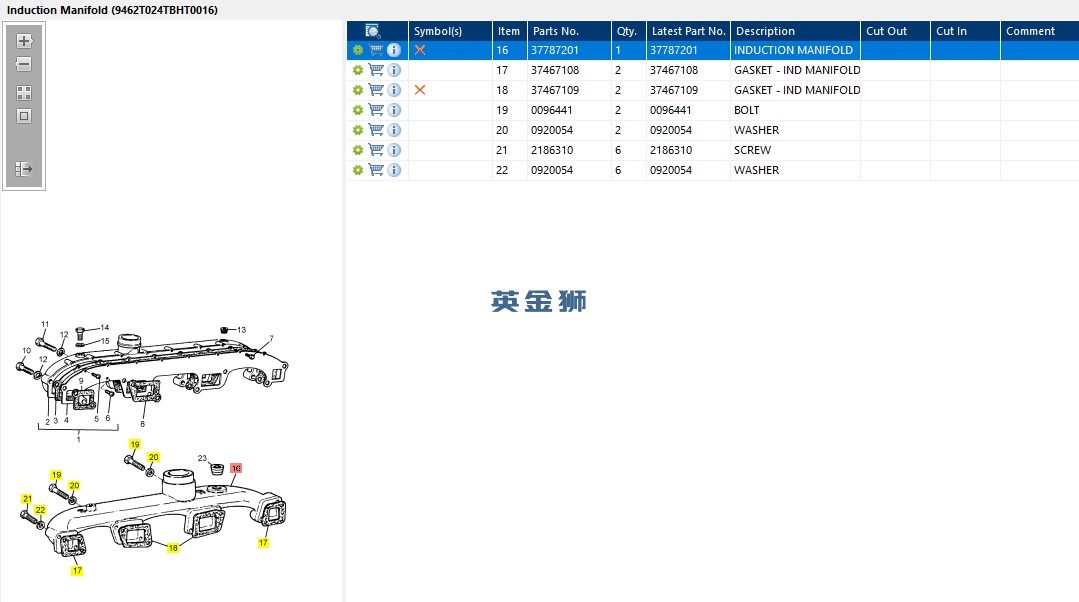Screen dimensions: 1079x602
Task: Add item 18 gasket to cart
Action: coord(376,90)
